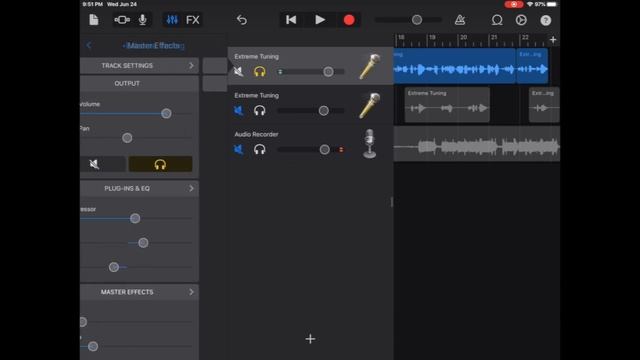Adjust second Extreme Tuning track volume knob
The width and height of the screenshot is (640, 360).
click(324, 111)
